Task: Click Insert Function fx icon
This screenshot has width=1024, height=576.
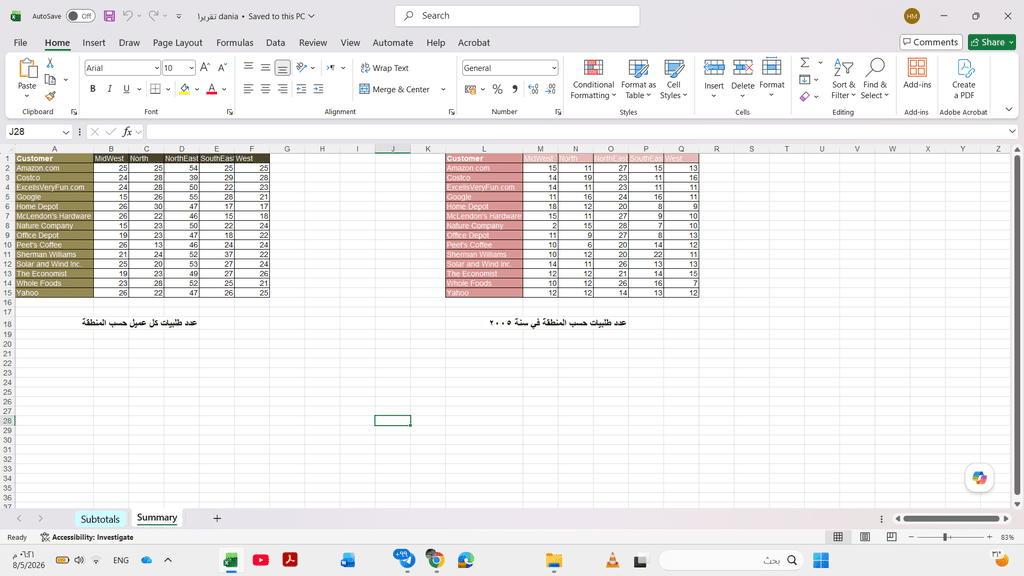Action: [x=127, y=132]
